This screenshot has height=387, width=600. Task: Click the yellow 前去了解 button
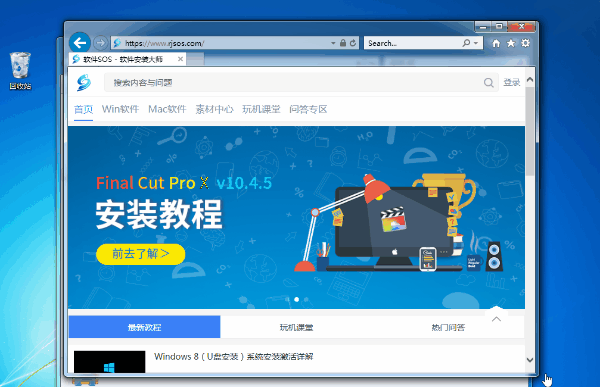pos(140,254)
